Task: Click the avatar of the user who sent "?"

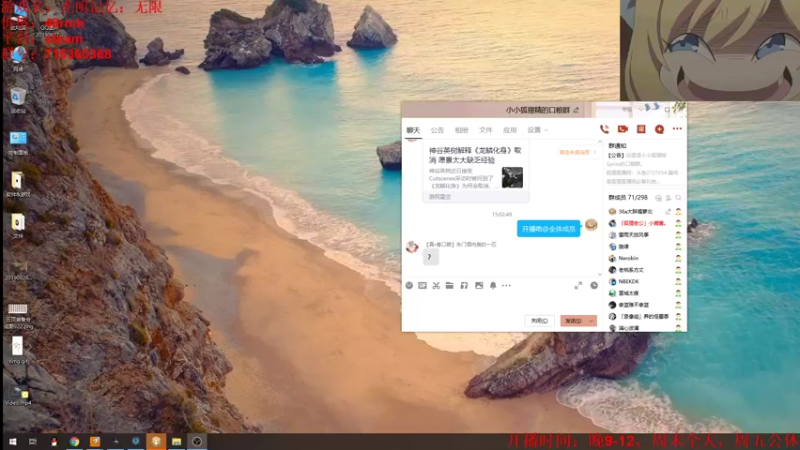Action: point(412,247)
